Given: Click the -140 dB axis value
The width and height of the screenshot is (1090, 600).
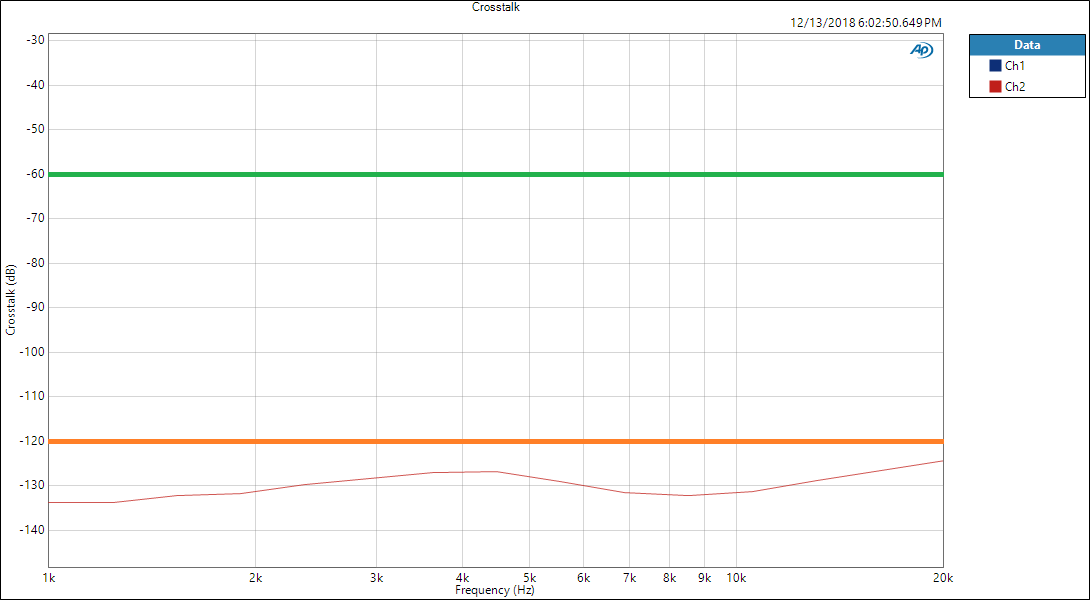Looking at the screenshot, I should tap(33, 530).
